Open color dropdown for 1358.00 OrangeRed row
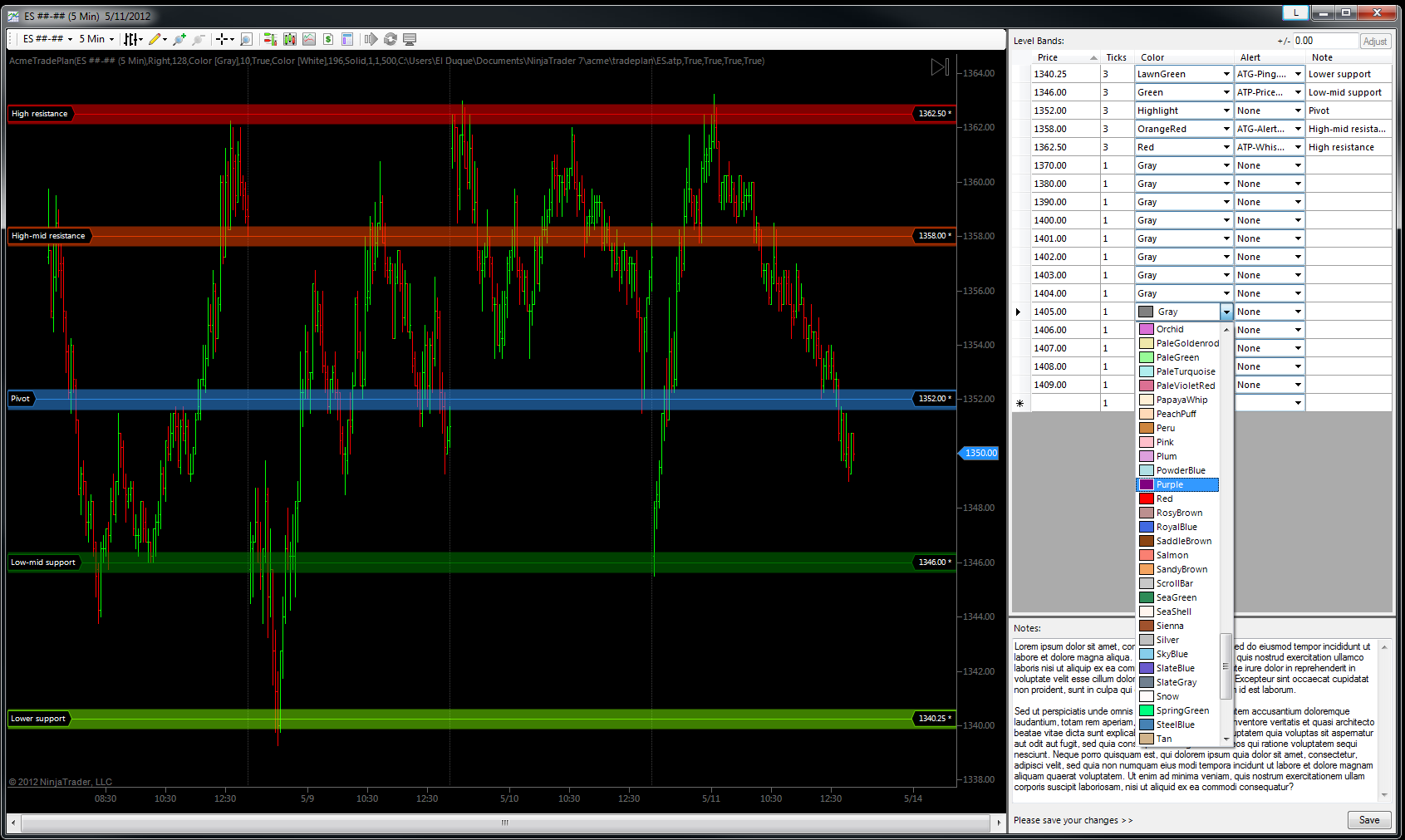The width and height of the screenshot is (1405, 840). pos(1226,129)
